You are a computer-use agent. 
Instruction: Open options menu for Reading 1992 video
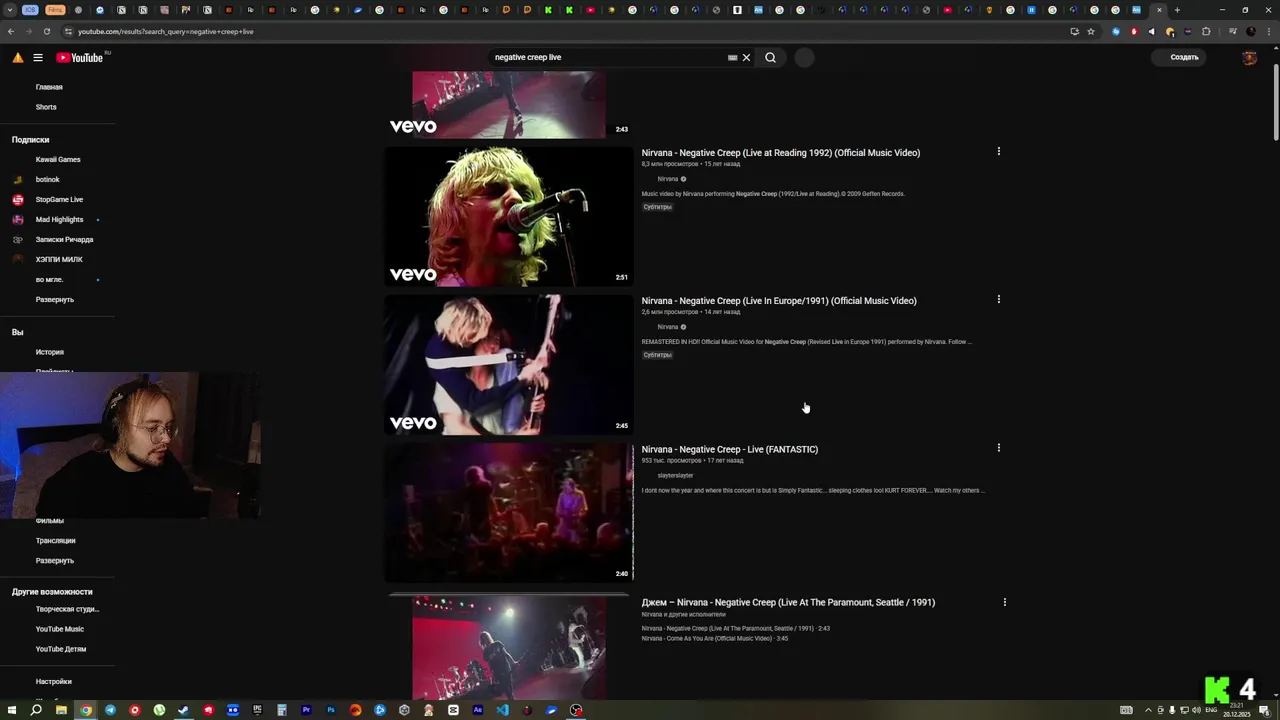[x=998, y=151]
